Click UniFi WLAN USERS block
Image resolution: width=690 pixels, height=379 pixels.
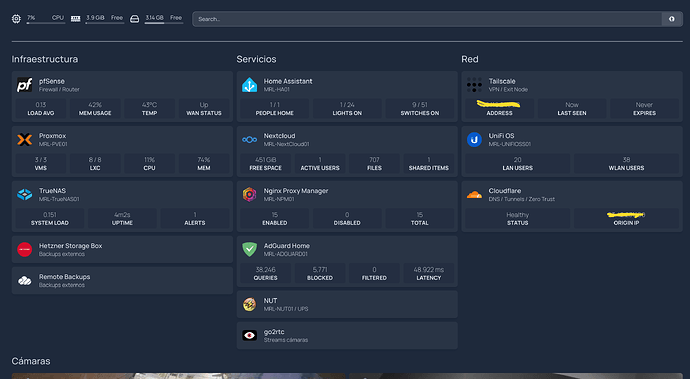[627, 164]
